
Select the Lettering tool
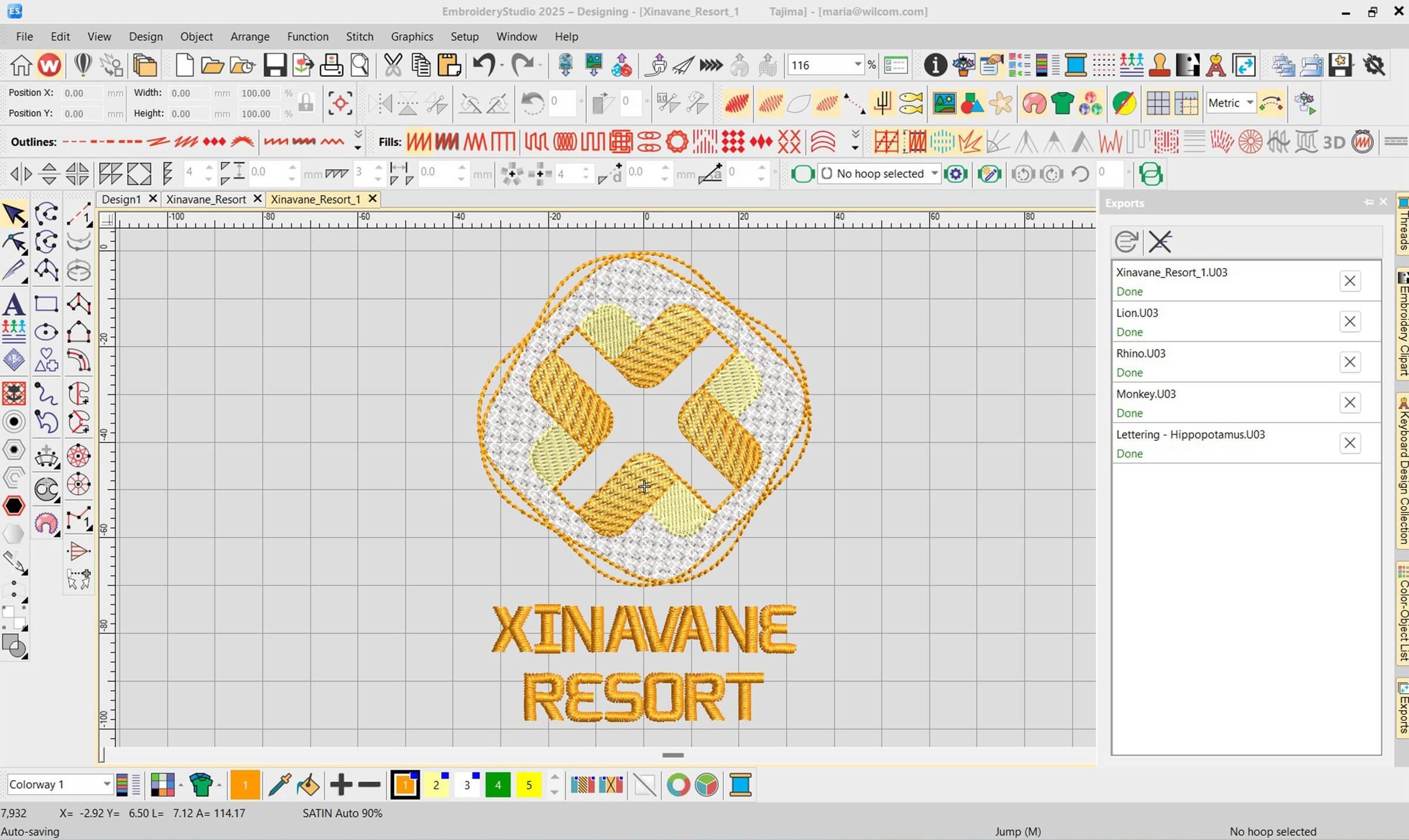[14, 305]
